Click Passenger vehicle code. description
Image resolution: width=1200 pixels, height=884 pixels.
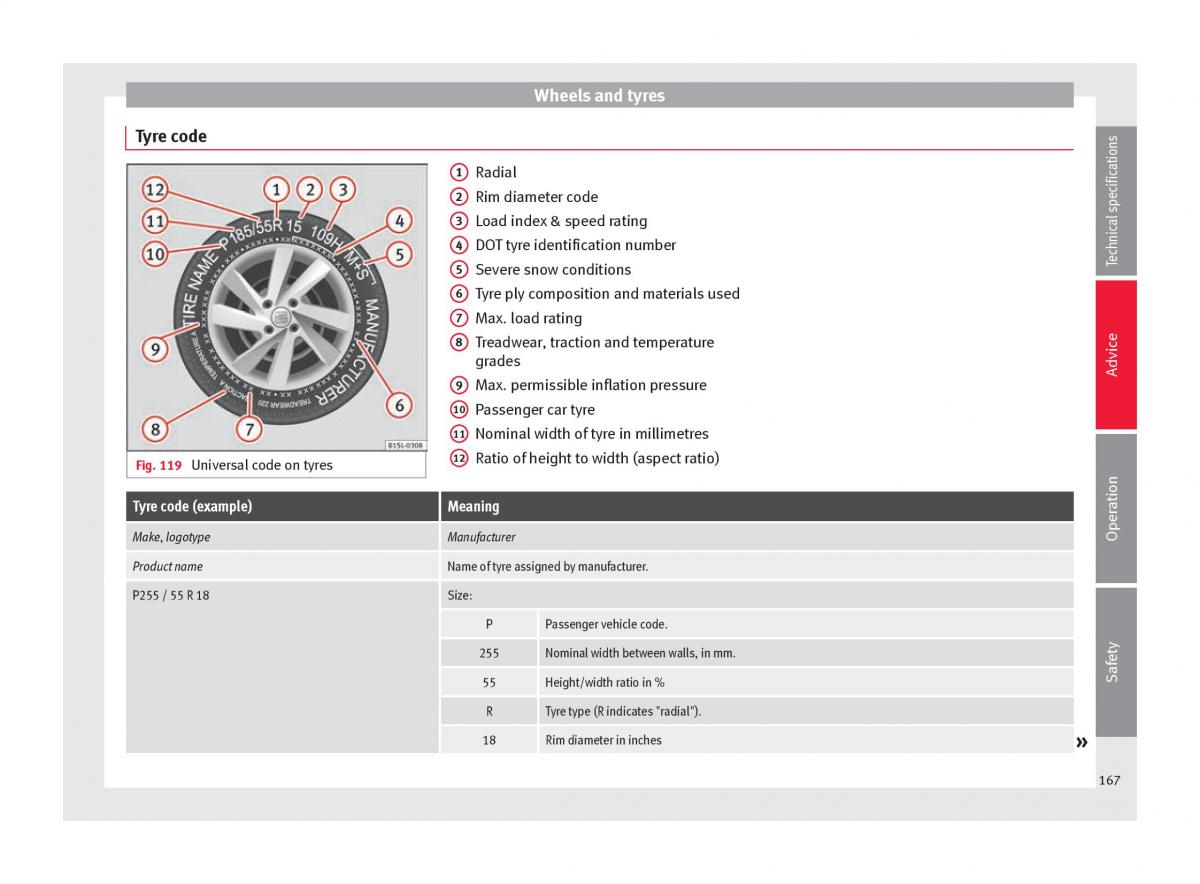(606, 624)
